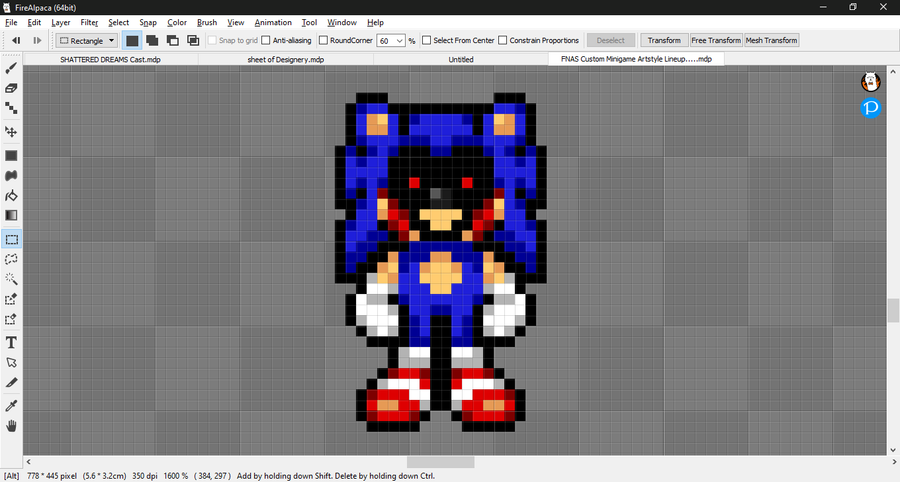Image resolution: width=900 pixels, height=482 pixels.
Task: Check Constrain Proportions
Action: pos(503,40)
